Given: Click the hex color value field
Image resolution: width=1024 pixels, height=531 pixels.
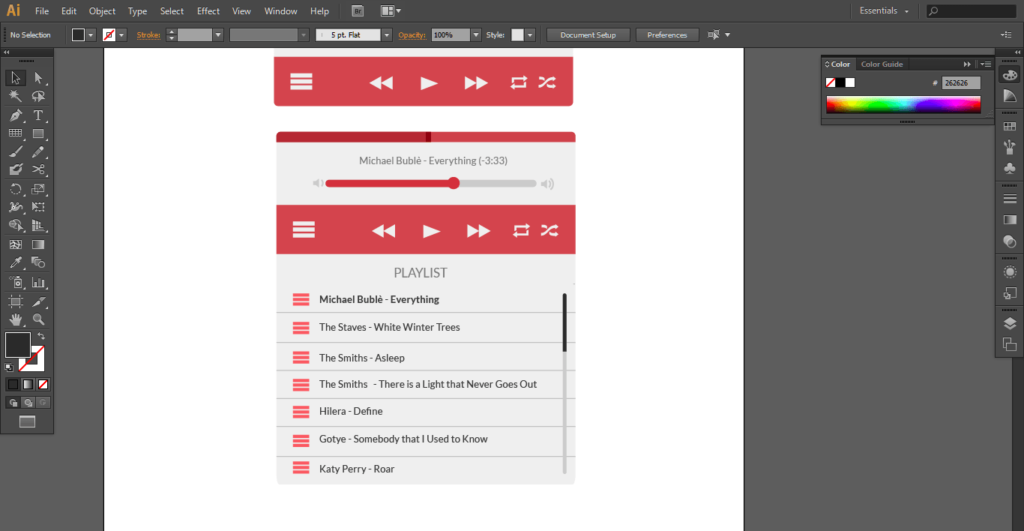Looking at the screenshot, I should point(961,83).
